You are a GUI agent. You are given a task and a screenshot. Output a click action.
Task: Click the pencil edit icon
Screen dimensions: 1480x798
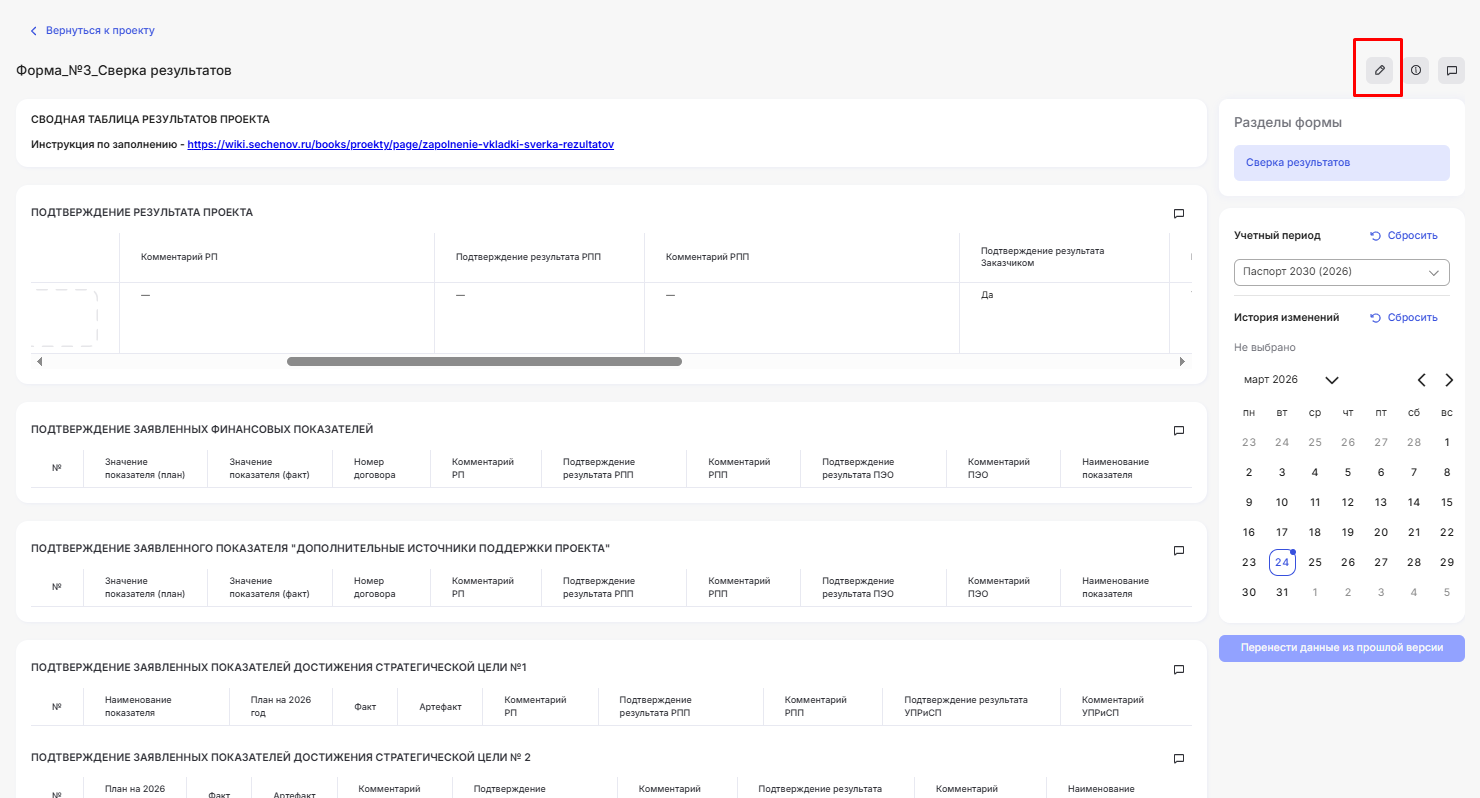1379,70
